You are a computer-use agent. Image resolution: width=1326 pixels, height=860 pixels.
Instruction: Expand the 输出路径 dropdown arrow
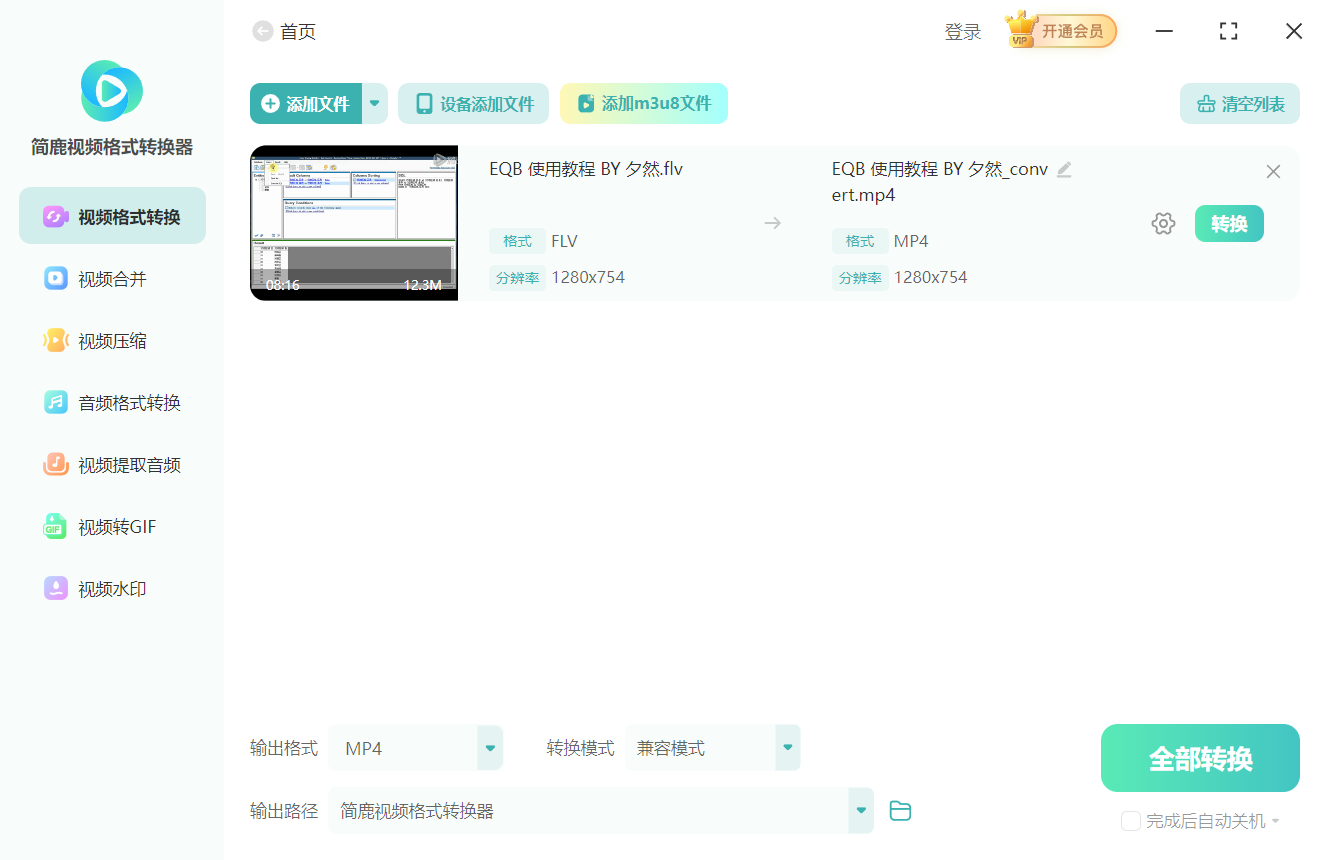click(x=861, y=811)
